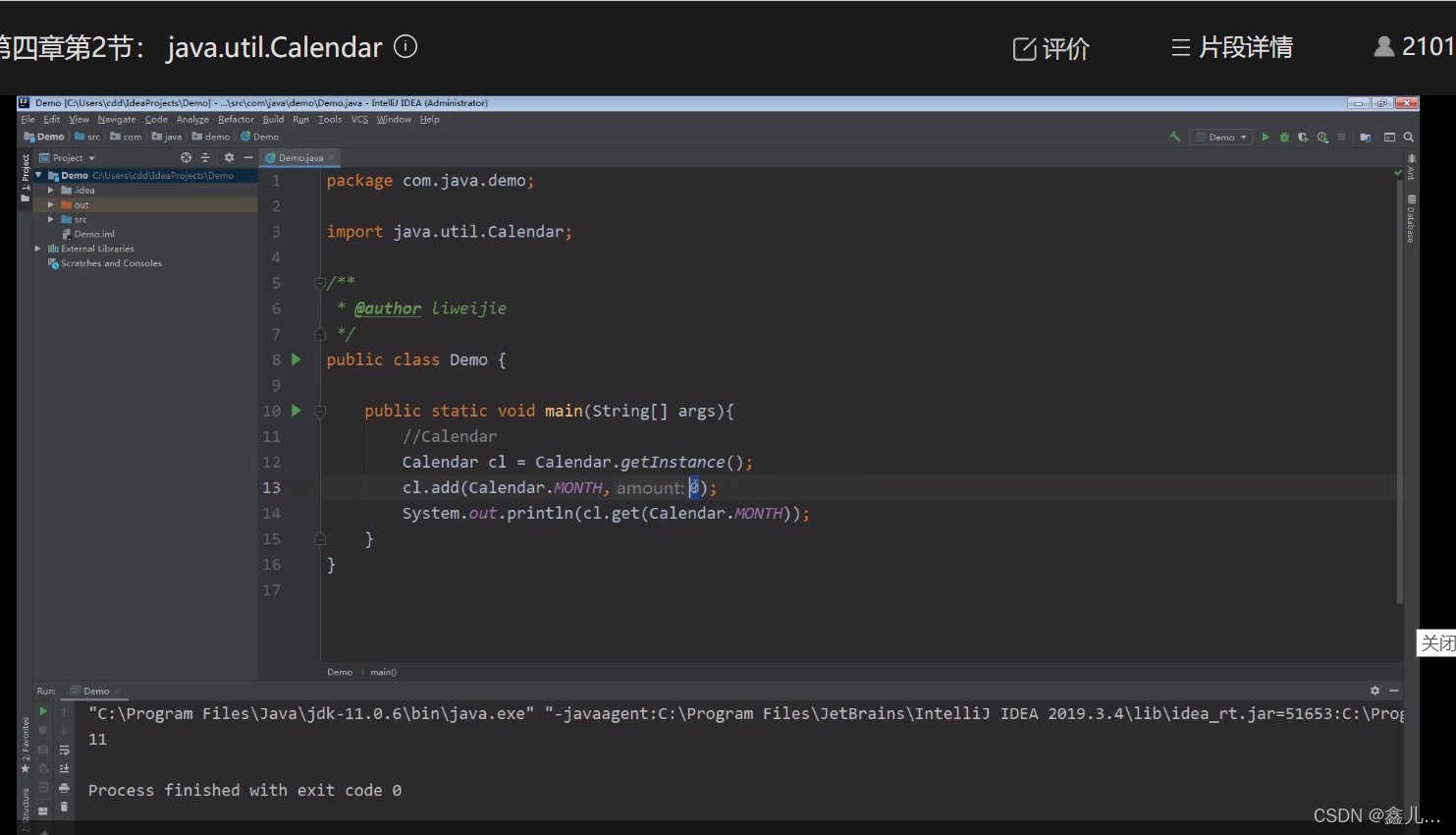Expand the src folder node
1456x835 pixels.
pyautogui.click(x=51, y=219)
